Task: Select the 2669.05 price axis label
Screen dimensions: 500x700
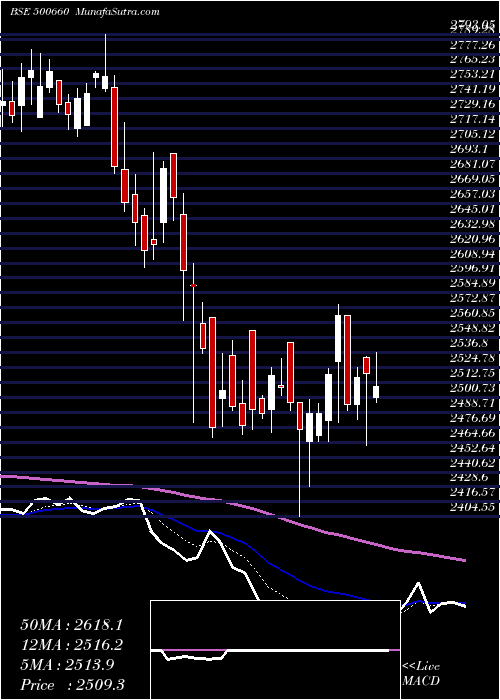Action: pyautogui.click(x=473, y=179)
